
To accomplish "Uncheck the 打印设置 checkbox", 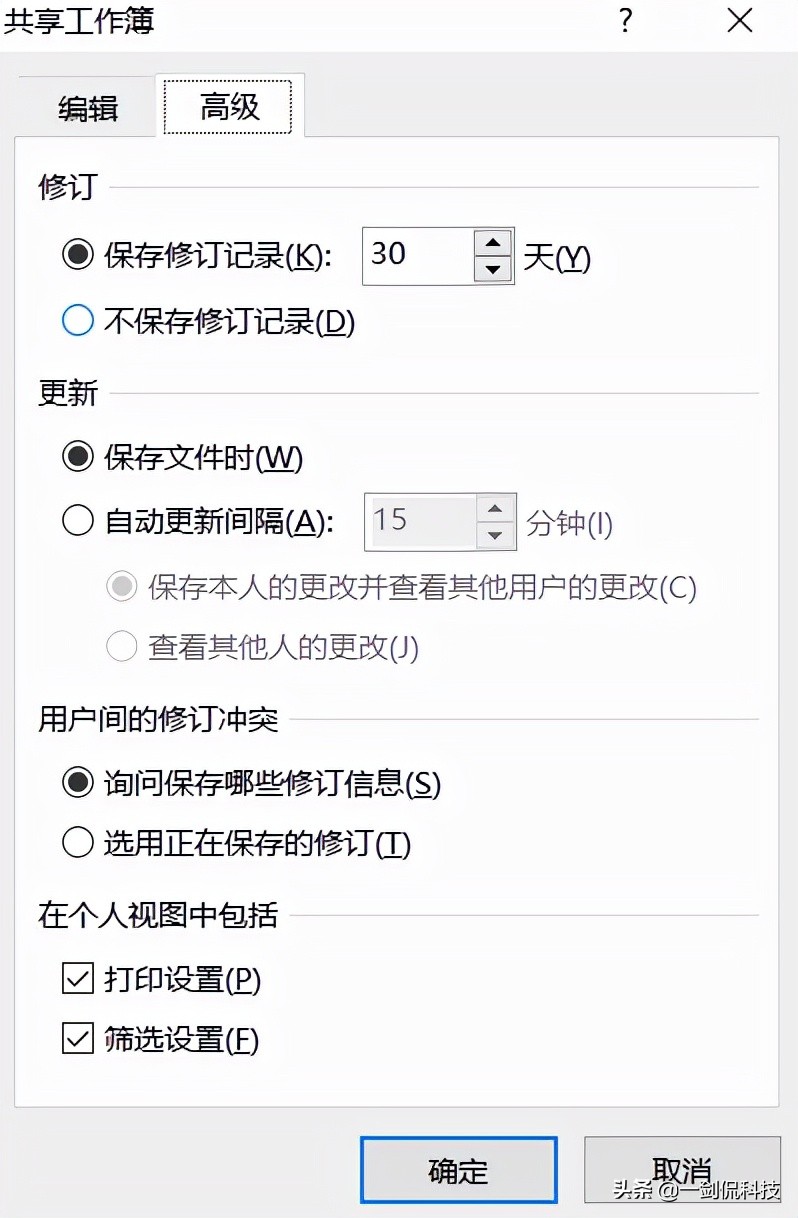I will pyautogui.click(x=77, y=981).
